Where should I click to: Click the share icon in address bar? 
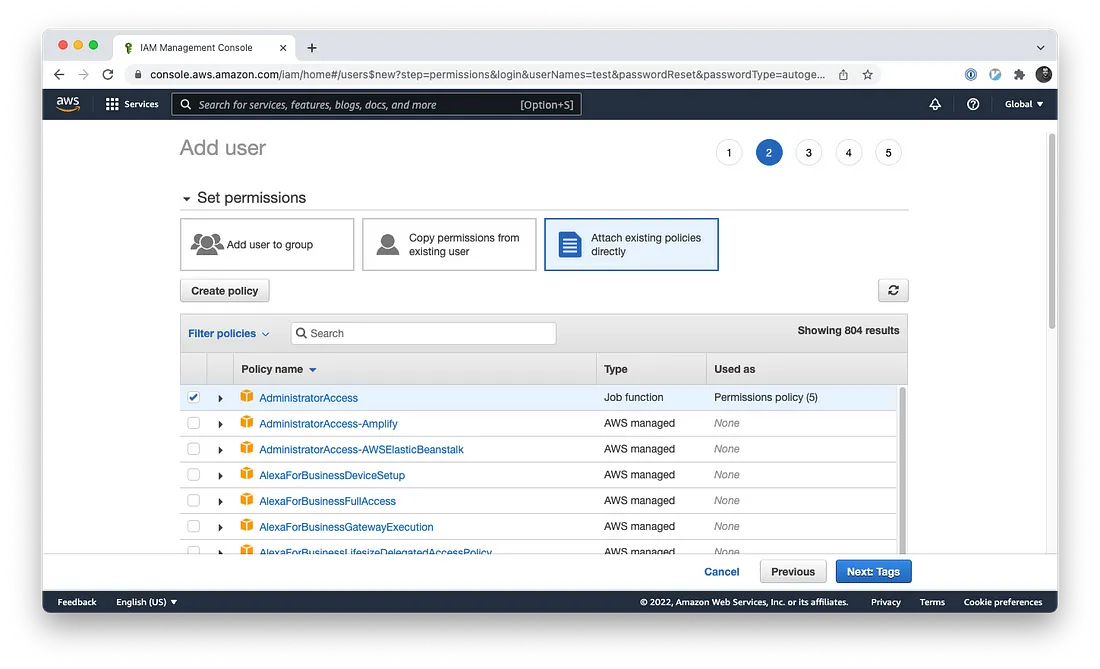pyautogui.click(x=843, y=74)
